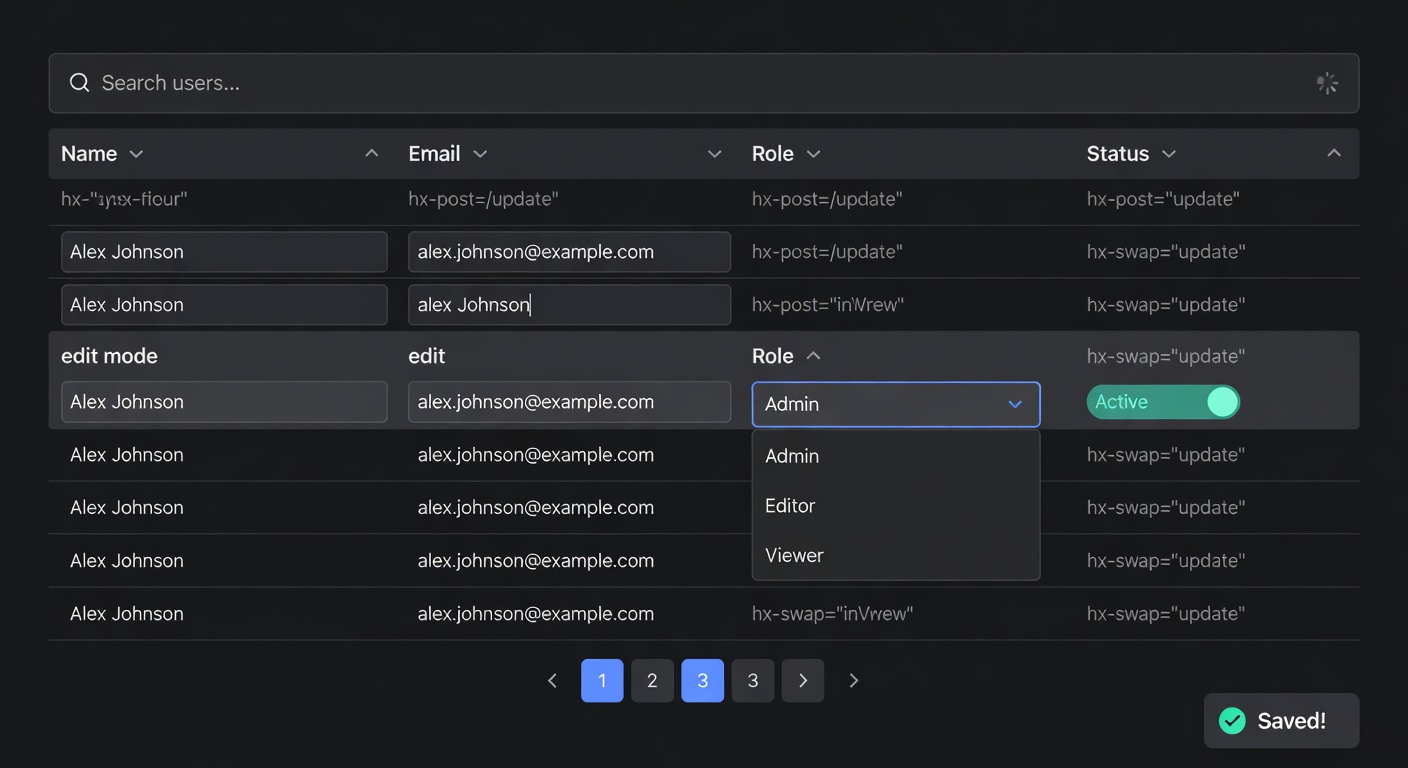Click 'hx-swap="update"' status in the 'hx-post="inWrew"' row
The height and width of the screenshot is (768, 1408).
(1166, 305)
